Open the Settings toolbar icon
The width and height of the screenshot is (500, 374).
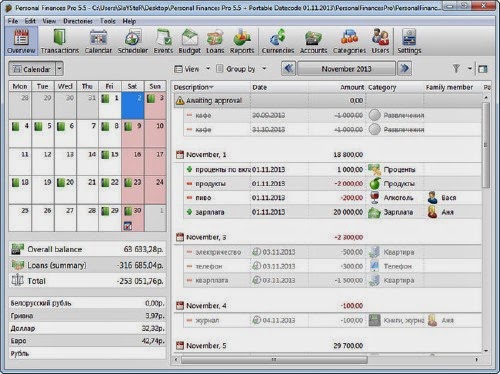(409, 41)
